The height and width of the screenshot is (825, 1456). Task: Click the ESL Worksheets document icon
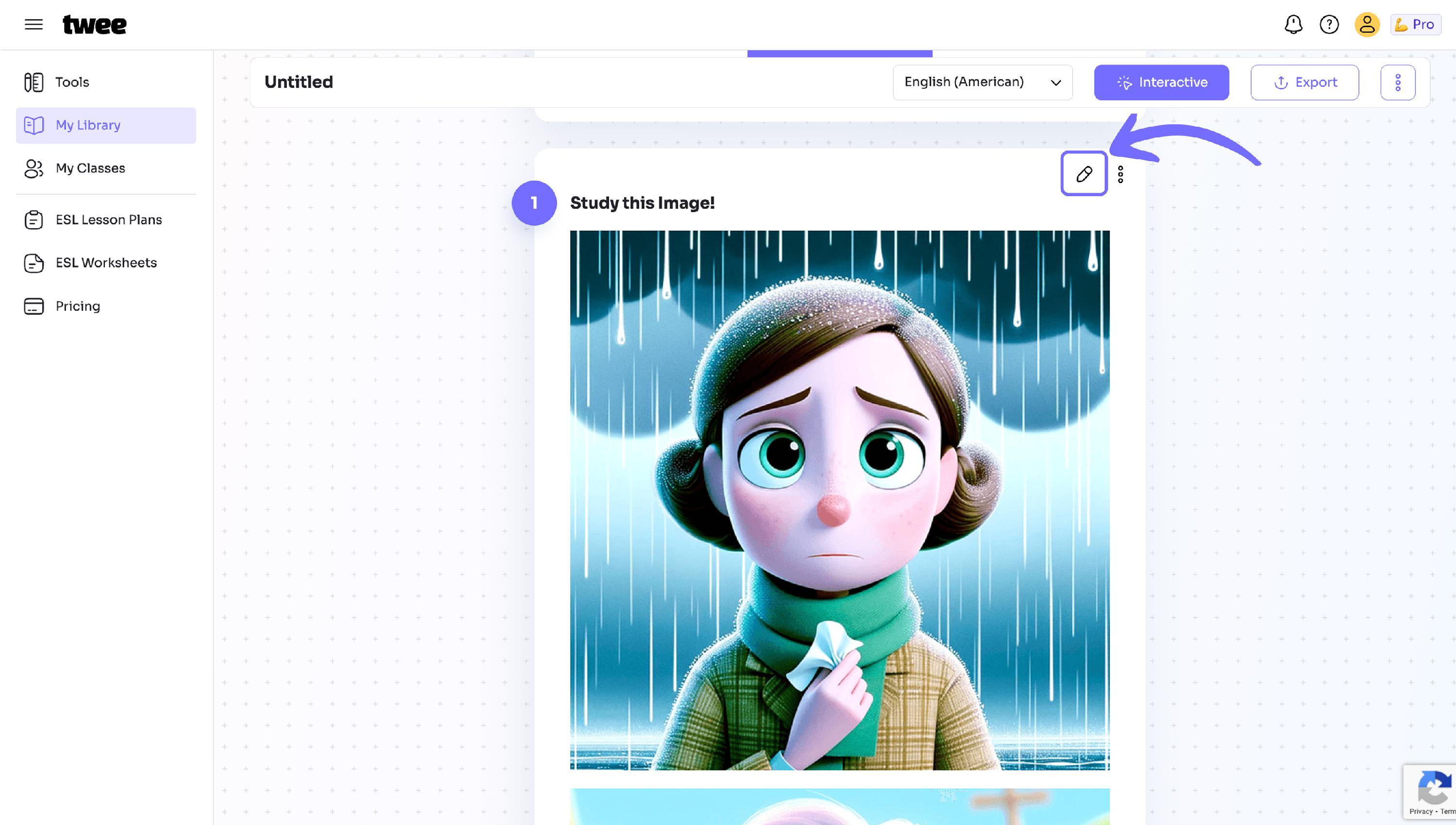(34, 263)
